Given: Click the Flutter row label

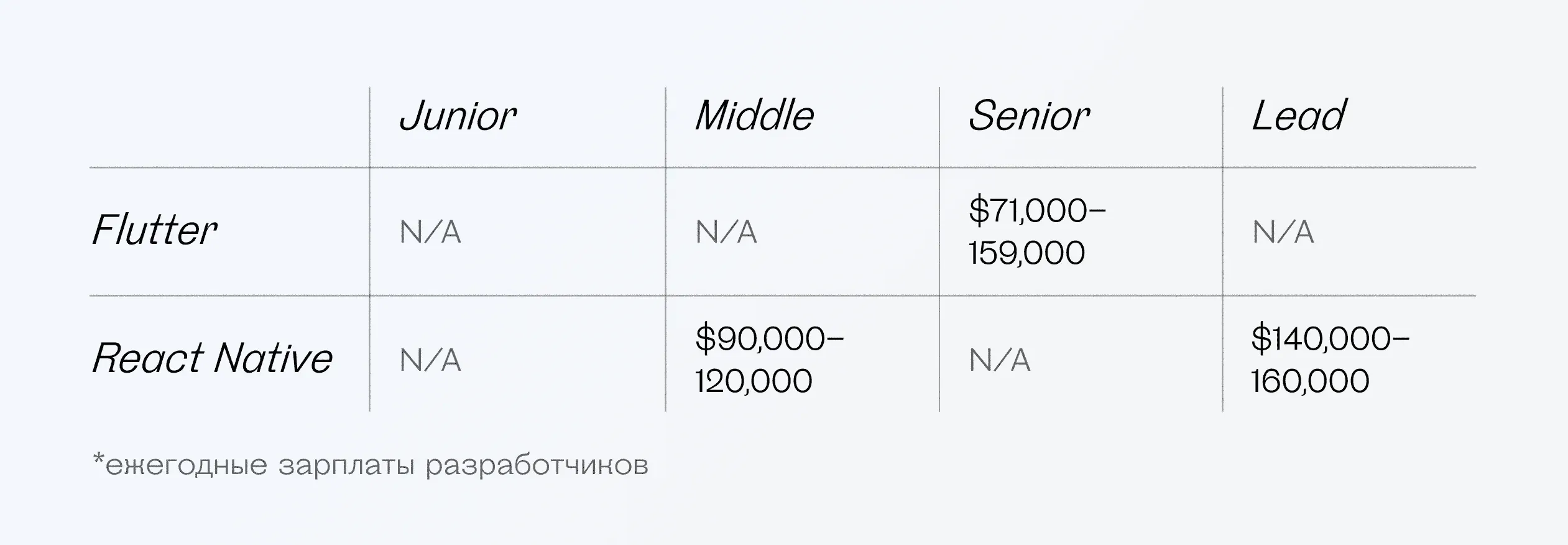Looking at the screenshot, I should click(155, 231).
